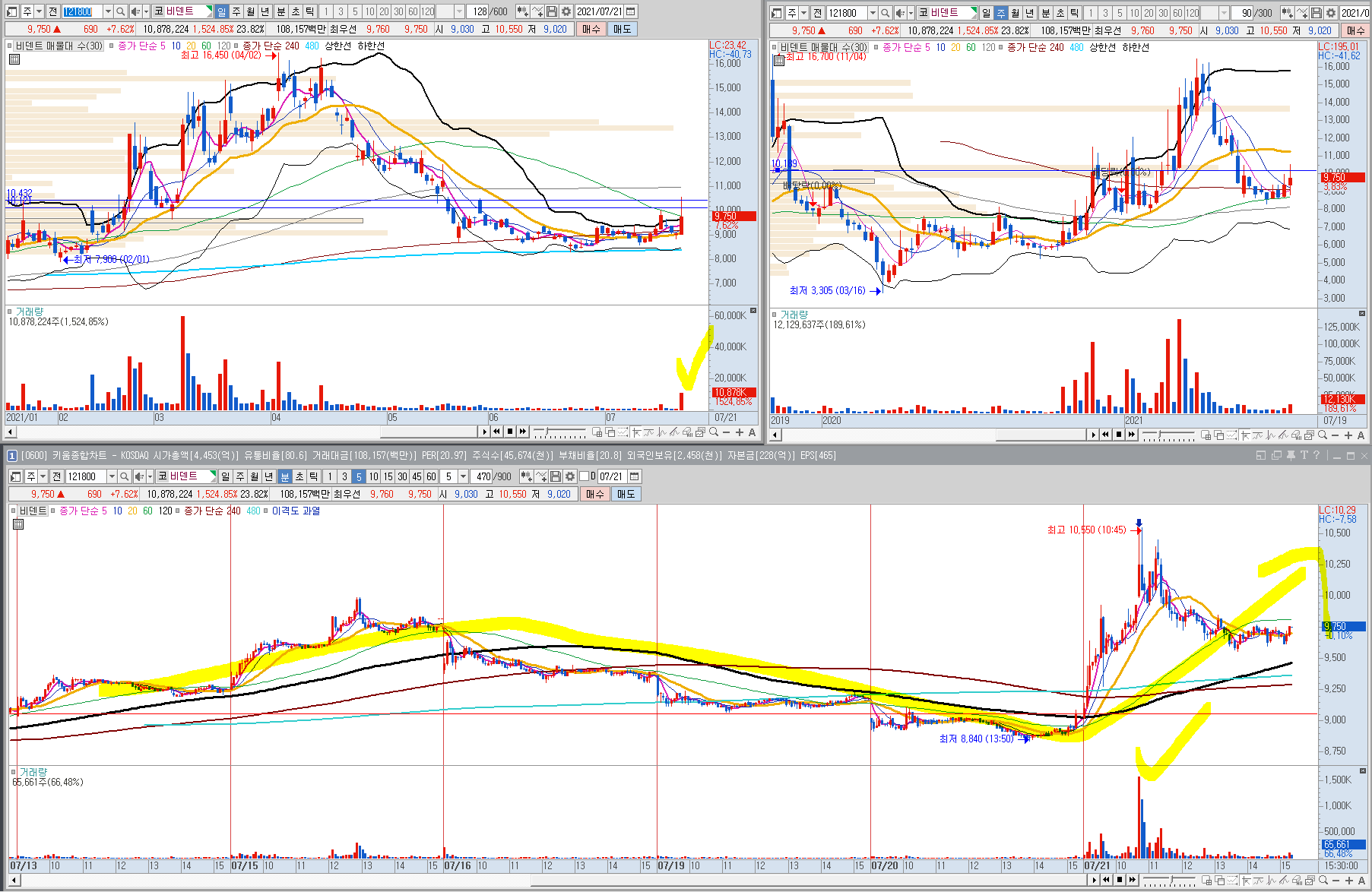This screenshot has height=892, width=1372.
Task: Click save diskette icon in top-left chart toolbar
Action: (x=551, y=11)
